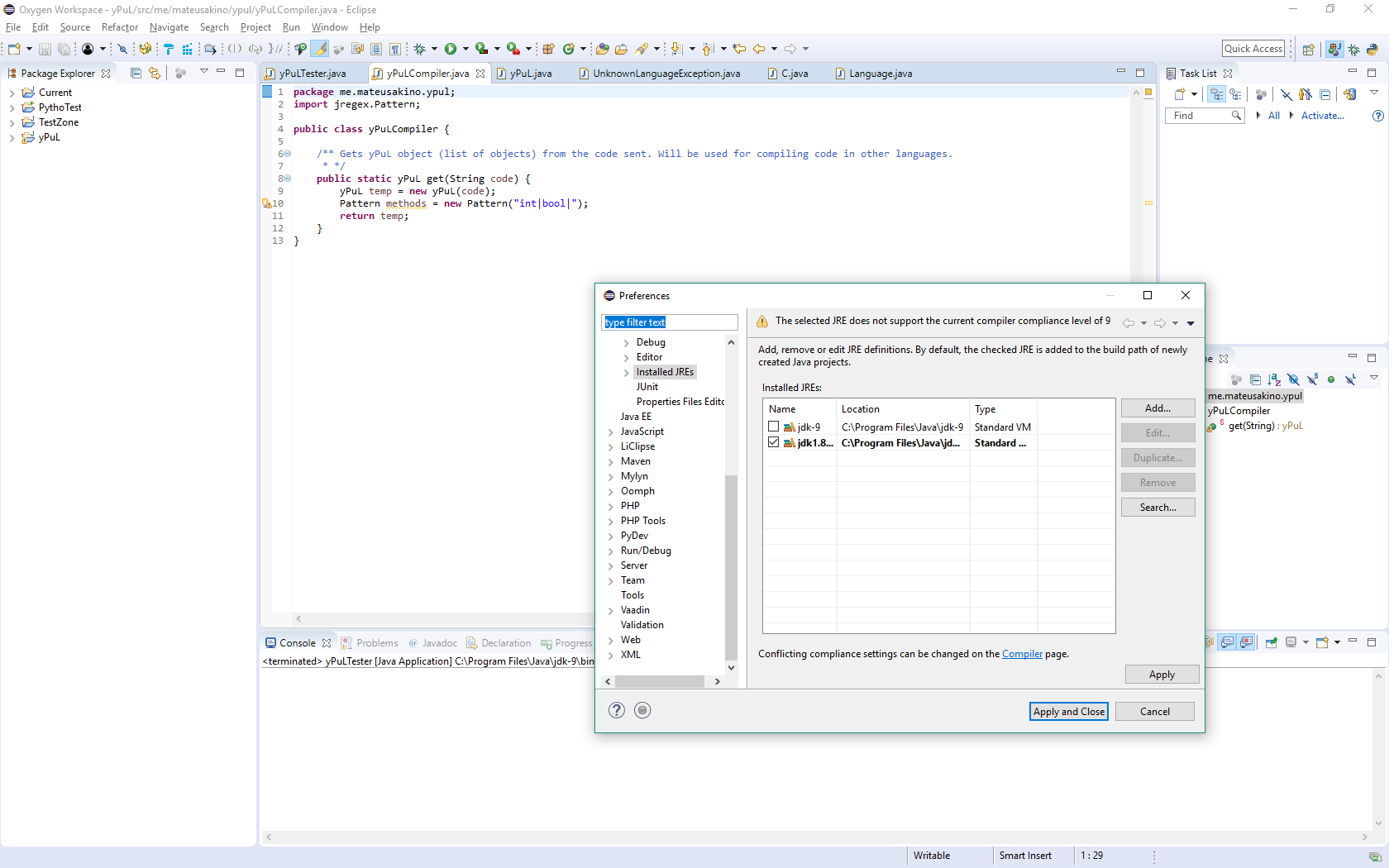Open the Refactor menu
Image resolution: width=1389 pixels, height=868 pixels.
tap(120, 27)
